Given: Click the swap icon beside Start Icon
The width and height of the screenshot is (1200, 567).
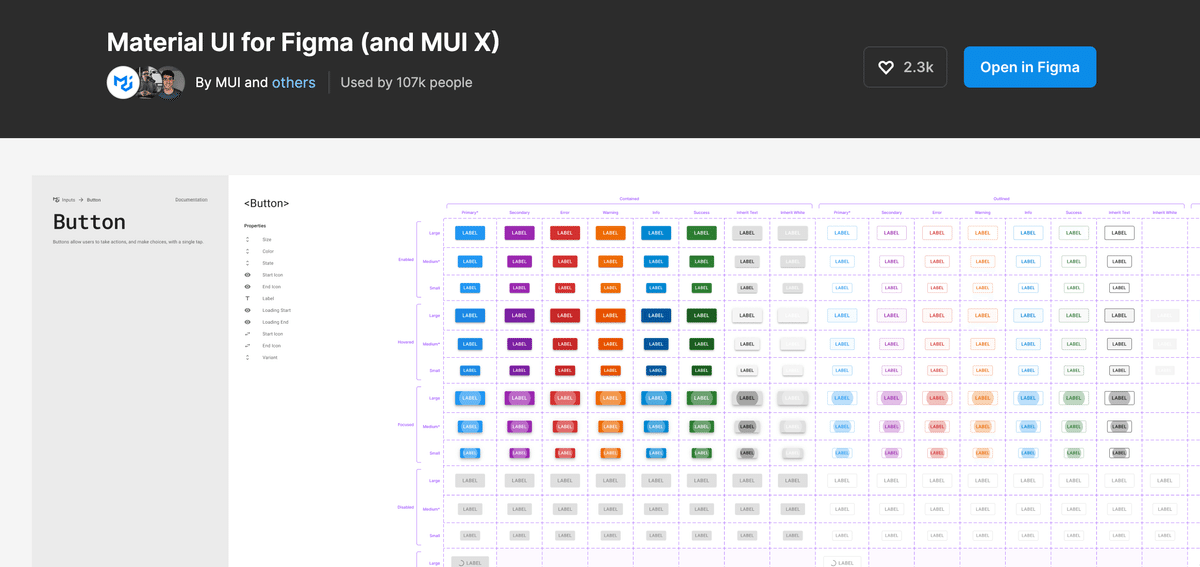Looking at the screenshot, I should 247,334.
